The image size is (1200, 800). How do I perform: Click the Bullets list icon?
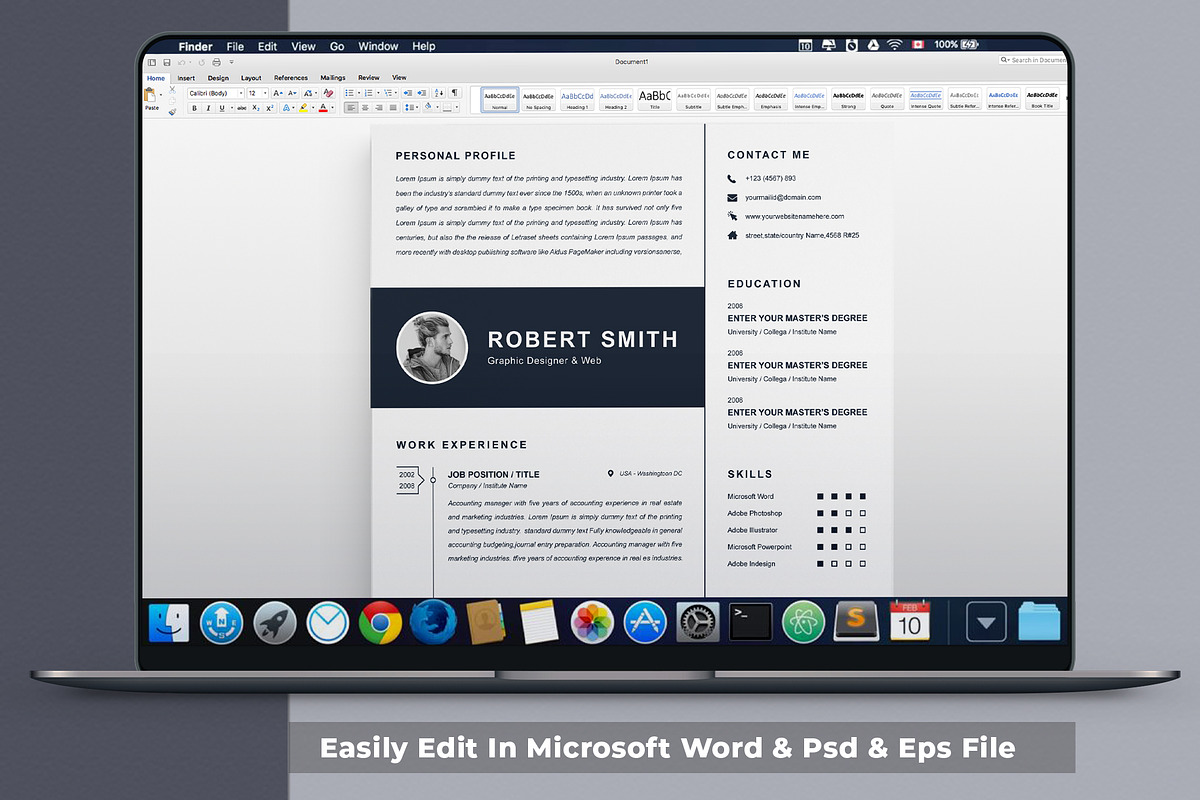click(x=350, y=93)
